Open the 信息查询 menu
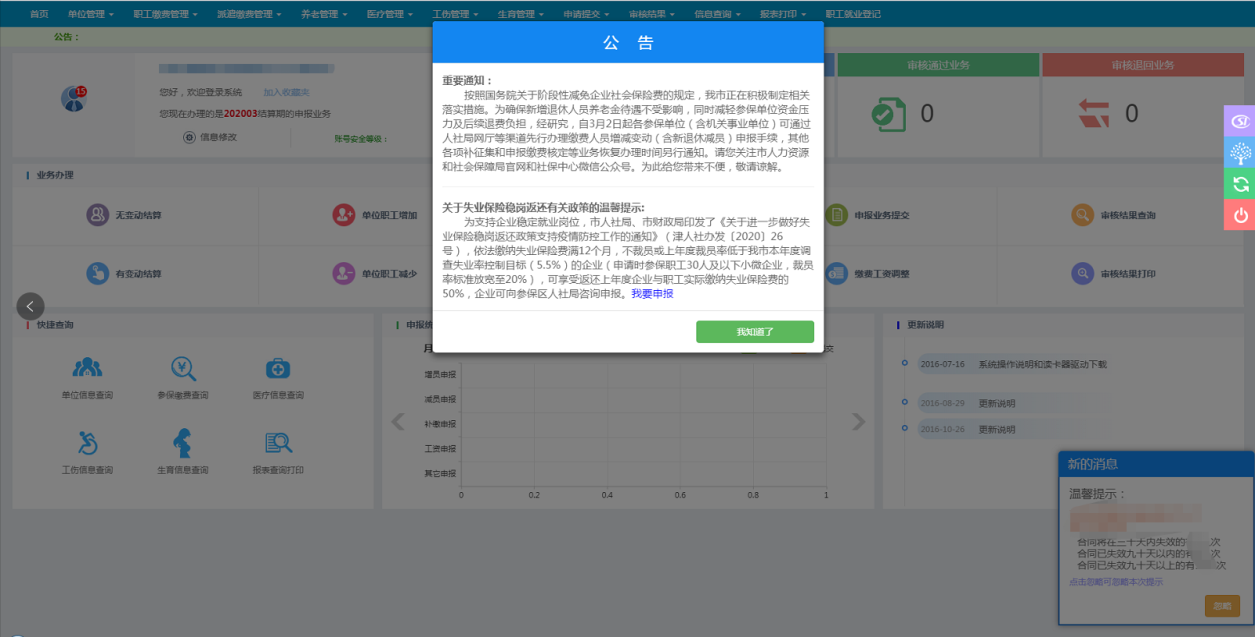 tap(718, 14)
